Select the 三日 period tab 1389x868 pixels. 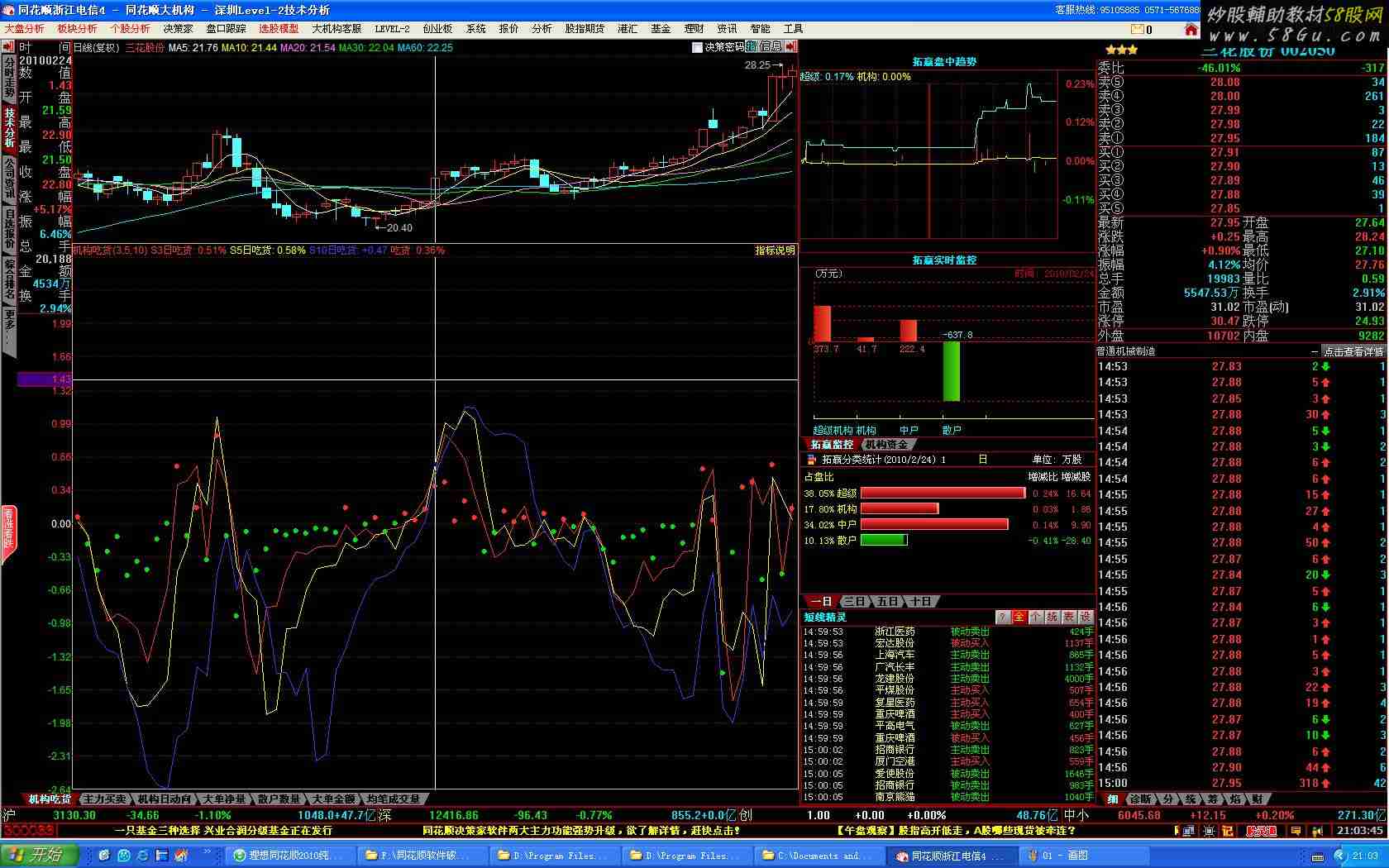pyautogui.click(x=855, y=601)
